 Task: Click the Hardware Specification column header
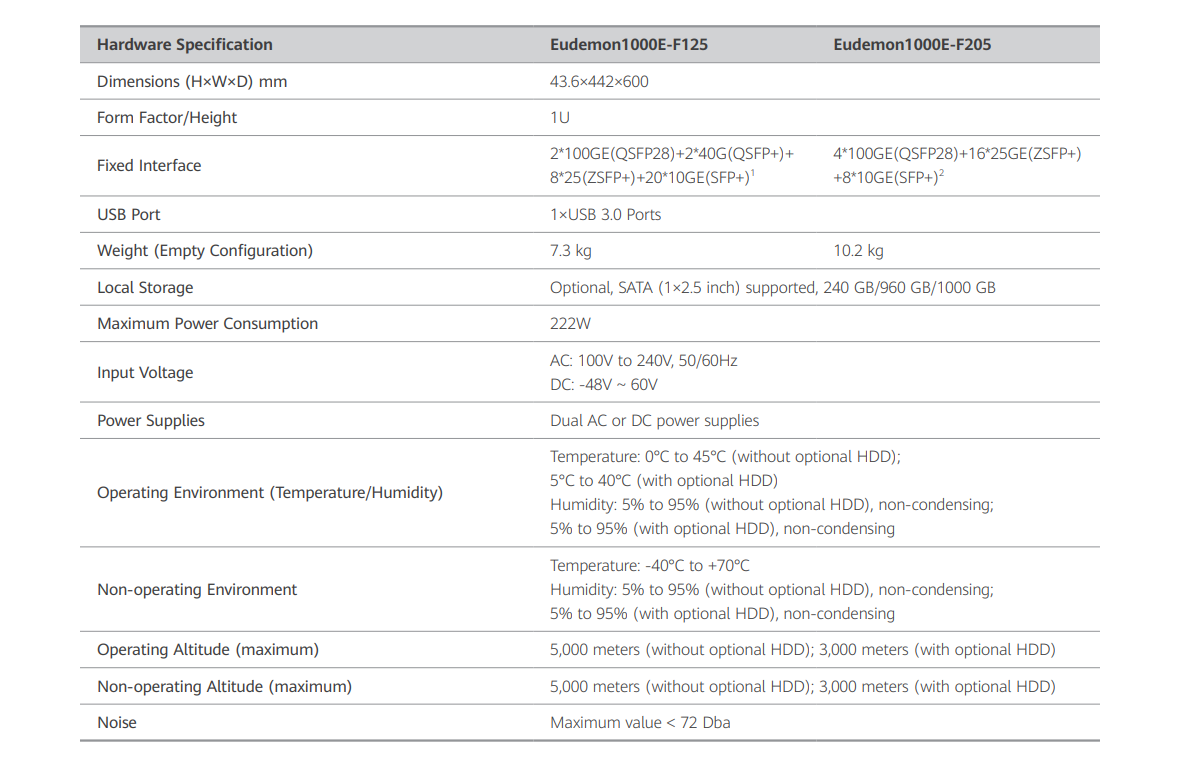[184, 45]
